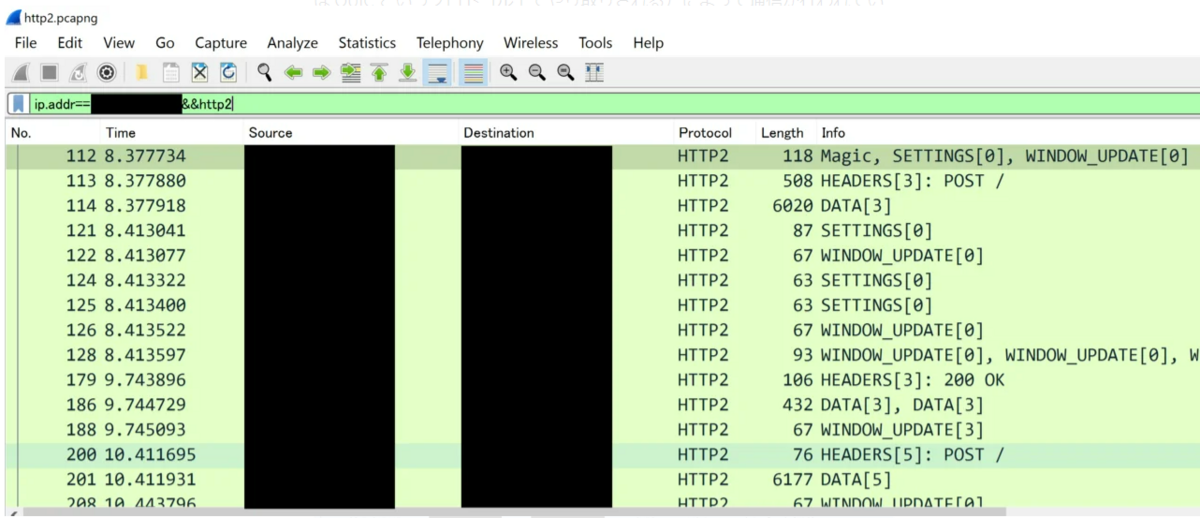Click the resize columns icon
The image size is (1200, 518).
pos(594,72)
